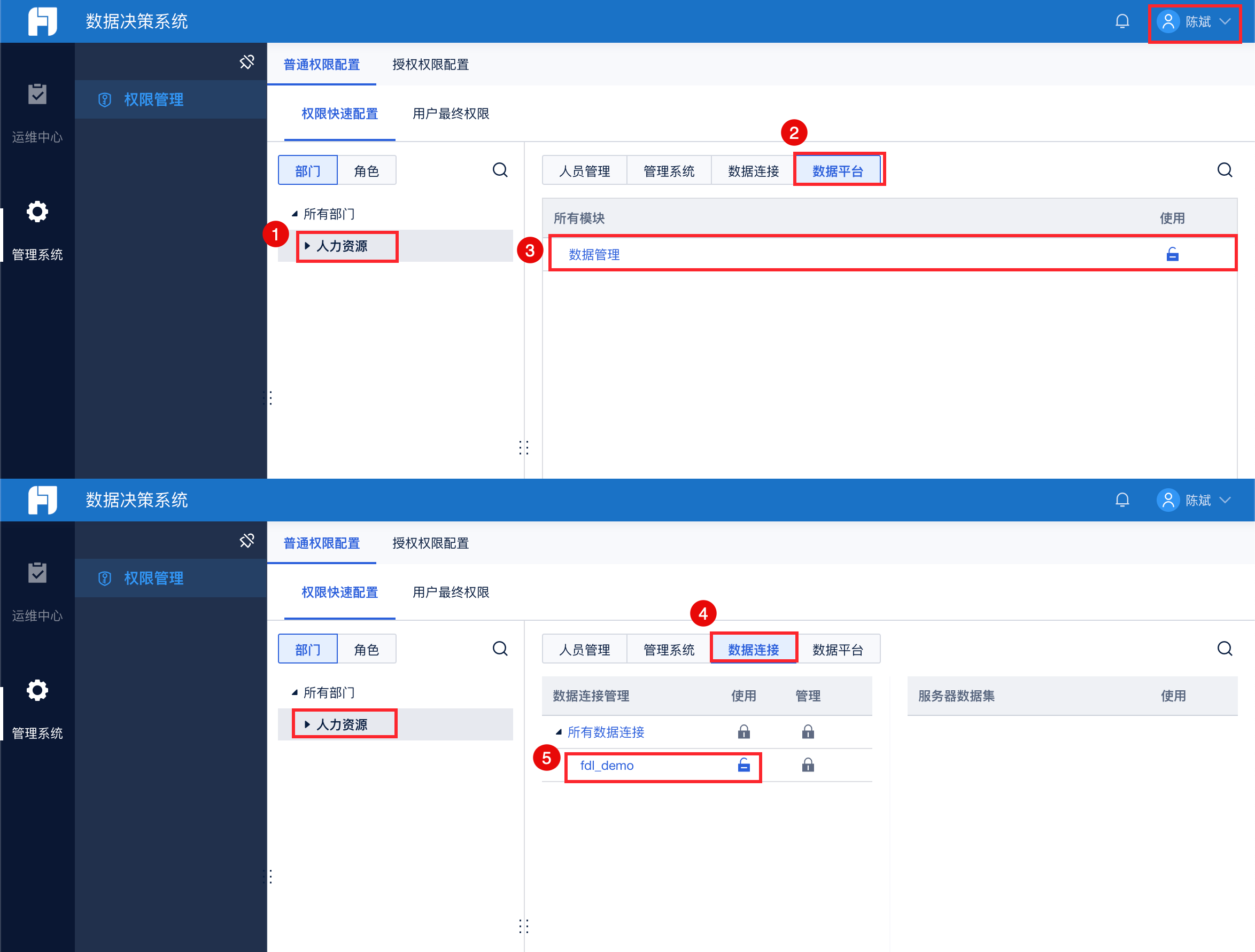The height and width of the screenshot is (952, 1255).
Task: Open the 用户最终权限 tab in lower panel
Action: pos(451,592)
